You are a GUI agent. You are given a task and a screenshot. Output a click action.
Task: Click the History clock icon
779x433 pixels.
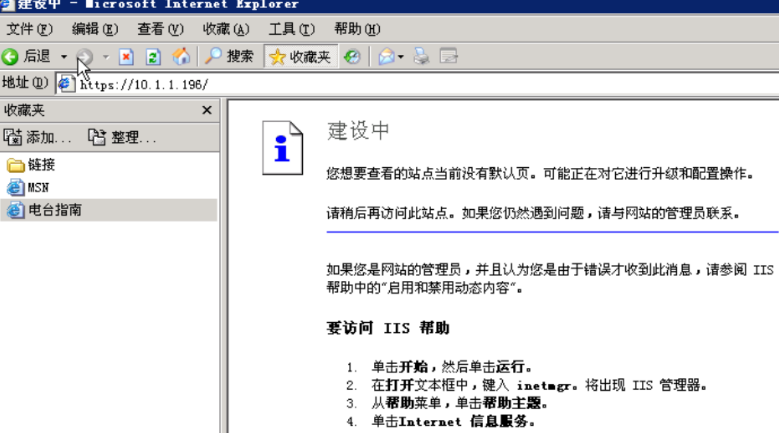352,57
